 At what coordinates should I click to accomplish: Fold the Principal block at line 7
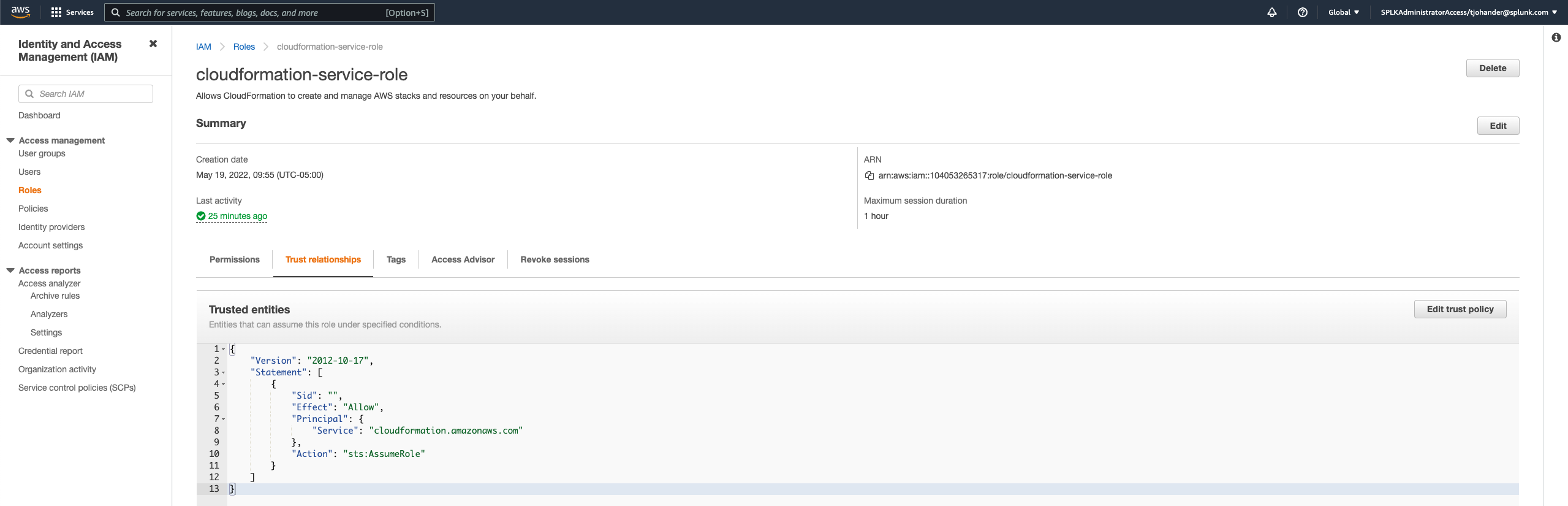coord(224,419)
